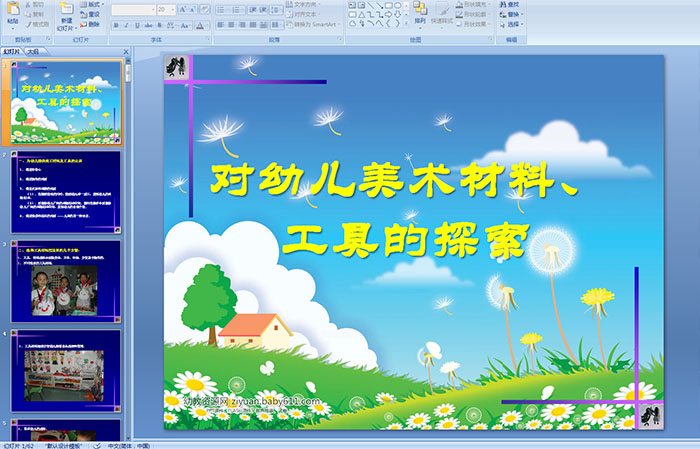Toggle Align Text Right
Screen dimensions: 700x449
coord(242,25)
